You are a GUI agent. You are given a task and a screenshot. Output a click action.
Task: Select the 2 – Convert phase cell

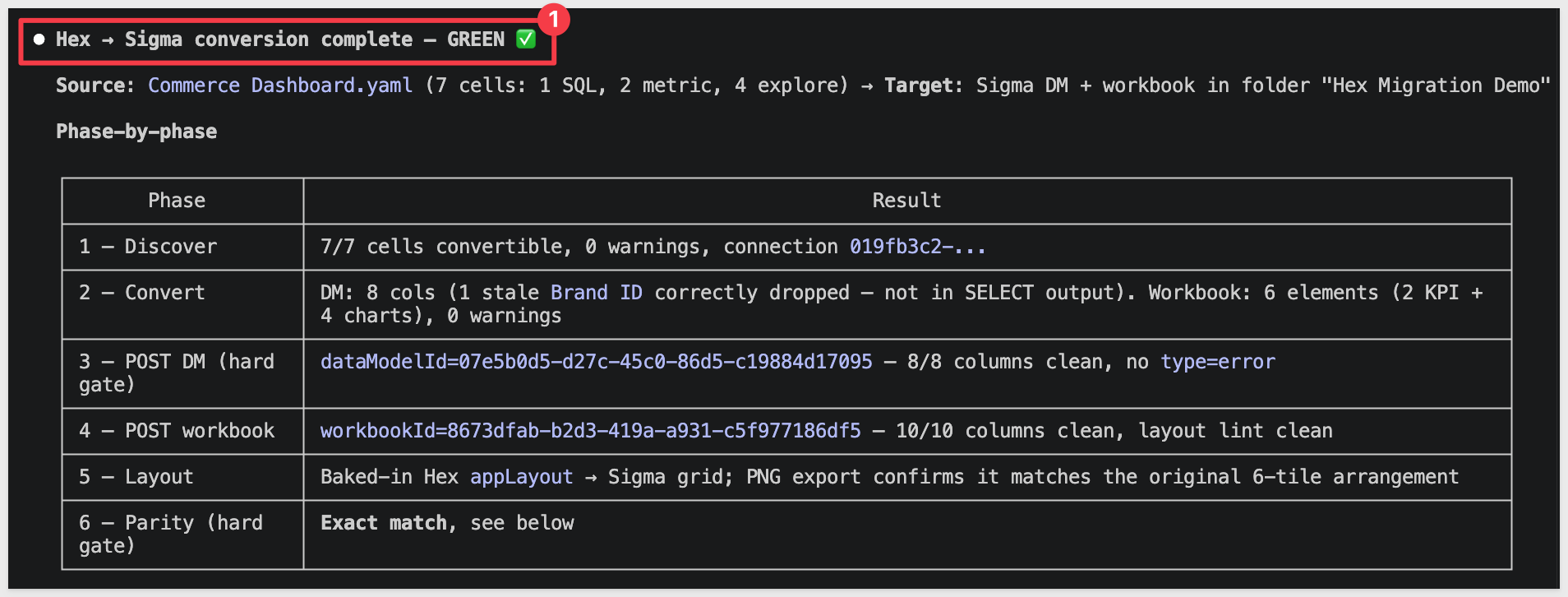click(x=182, y=304)
